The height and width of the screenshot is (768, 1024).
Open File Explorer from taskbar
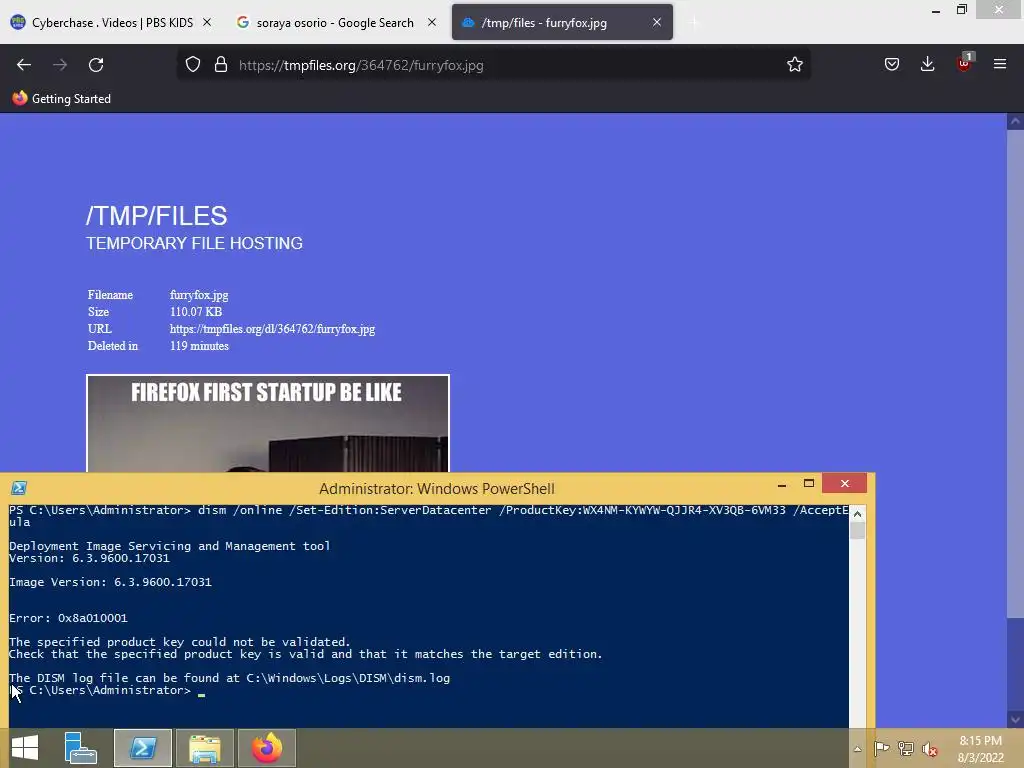point(204,748)
